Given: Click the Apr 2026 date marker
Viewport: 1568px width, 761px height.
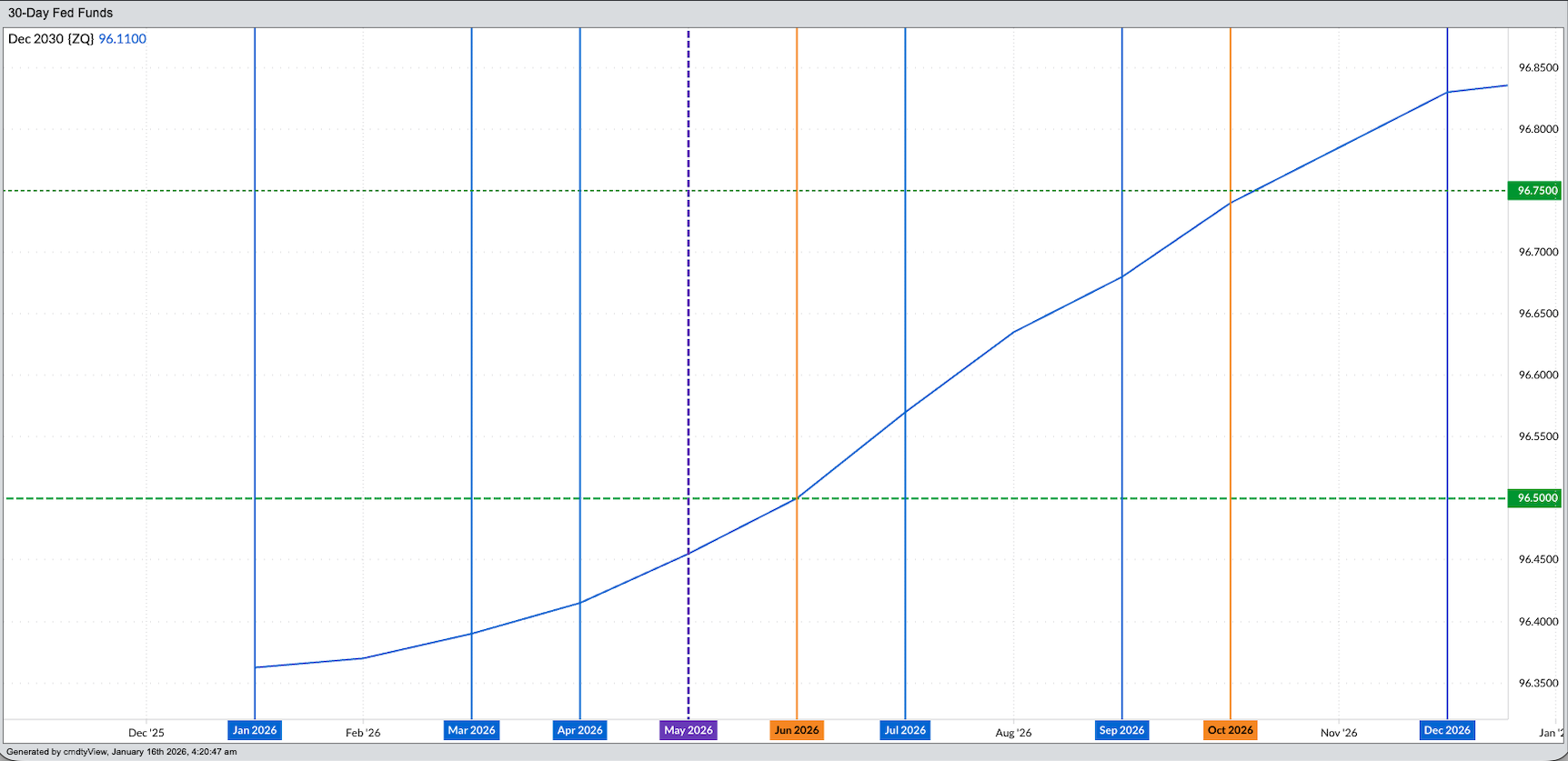Looking at the screenshot, I should [x=579, y=730].
